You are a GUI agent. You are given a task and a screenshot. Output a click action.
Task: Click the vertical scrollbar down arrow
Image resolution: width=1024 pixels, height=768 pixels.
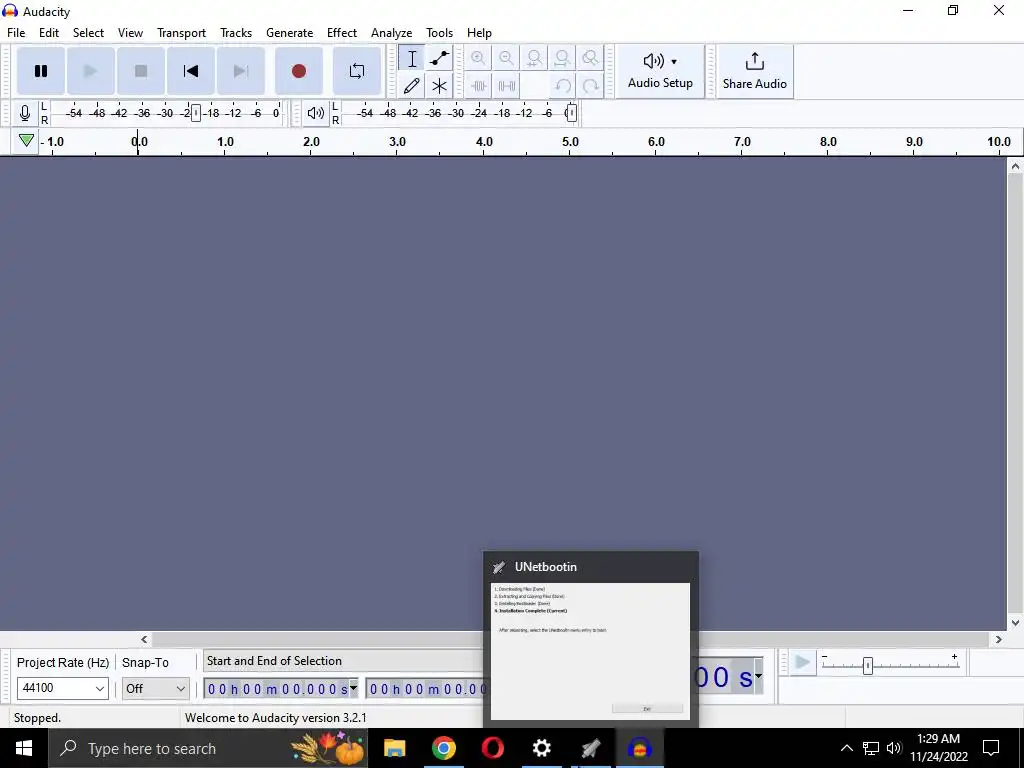(1015, 622)
